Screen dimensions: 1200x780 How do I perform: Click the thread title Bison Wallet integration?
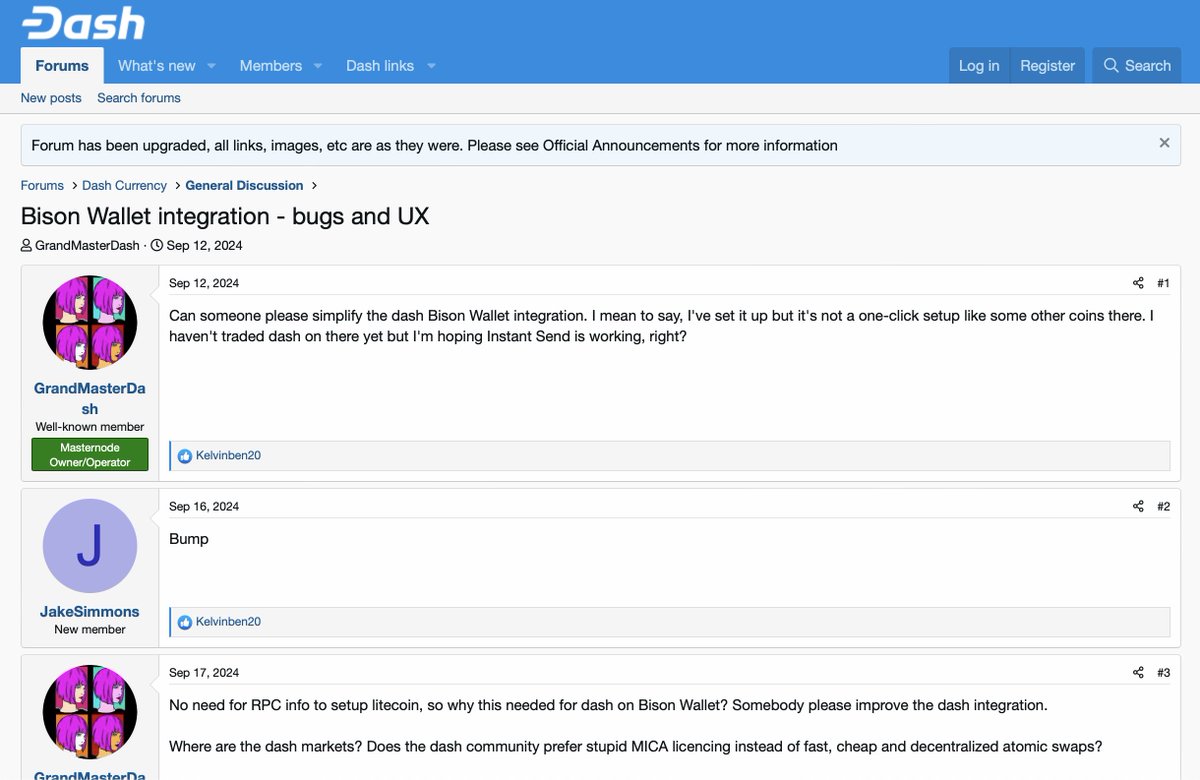point(225,216)
